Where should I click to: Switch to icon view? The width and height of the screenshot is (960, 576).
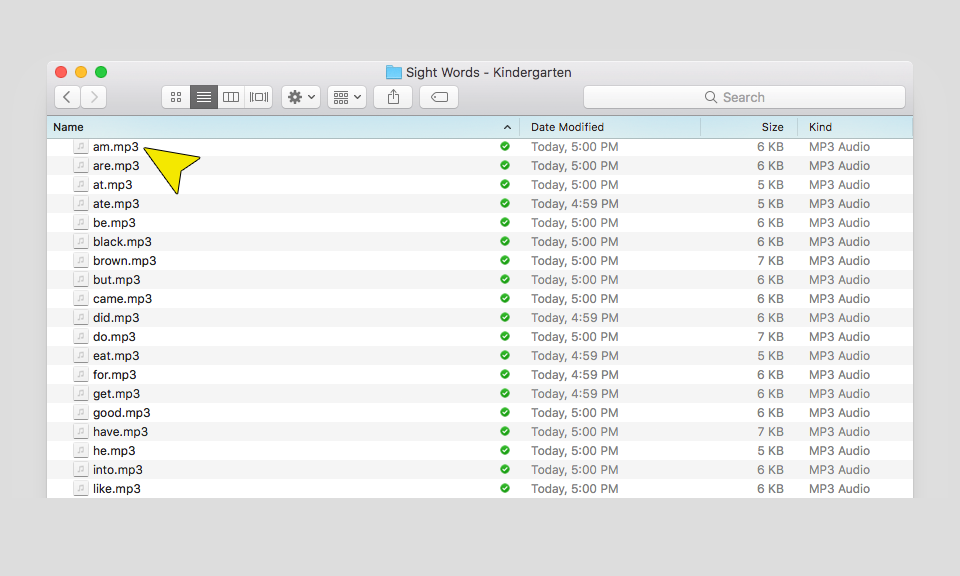pyautogui.click(x=176, y=97)
